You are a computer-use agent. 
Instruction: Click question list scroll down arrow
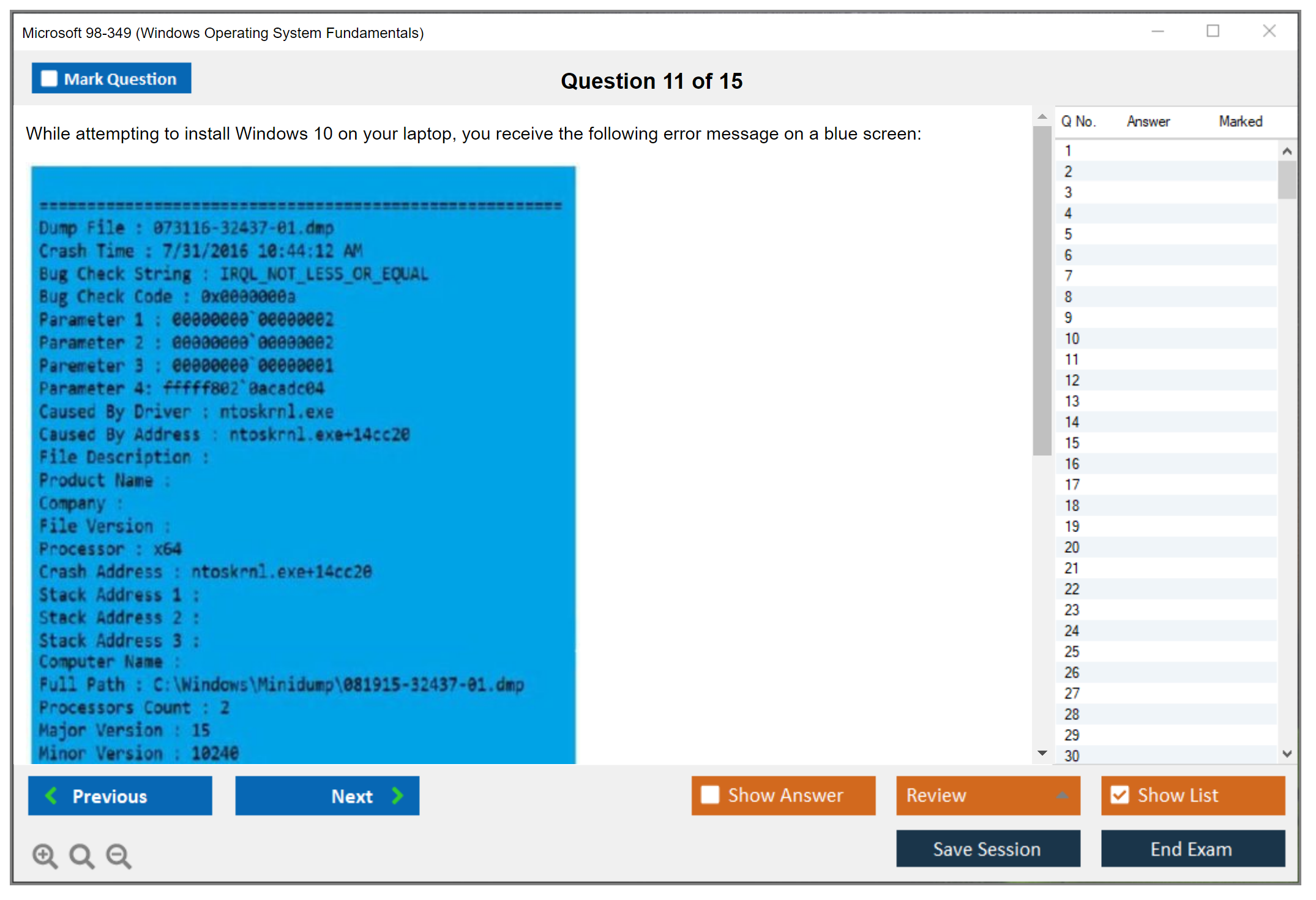point(1287,754)
